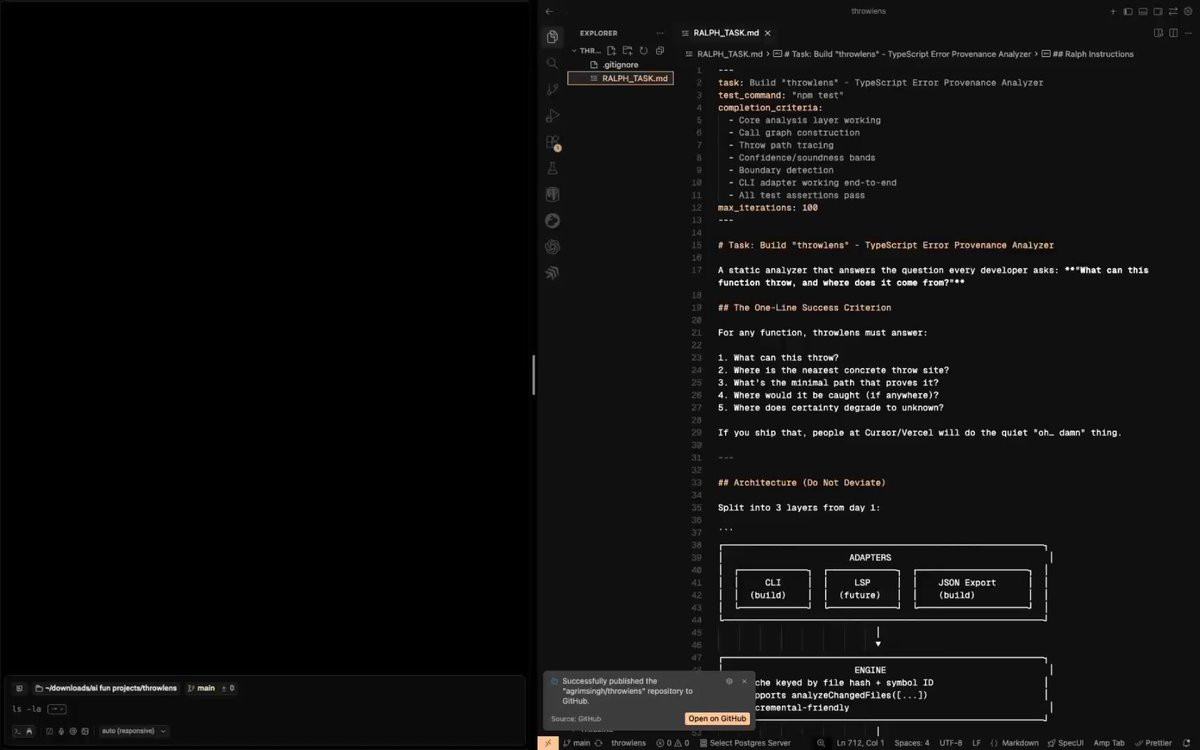Open the notification gear settings

[x=729, y=681]
